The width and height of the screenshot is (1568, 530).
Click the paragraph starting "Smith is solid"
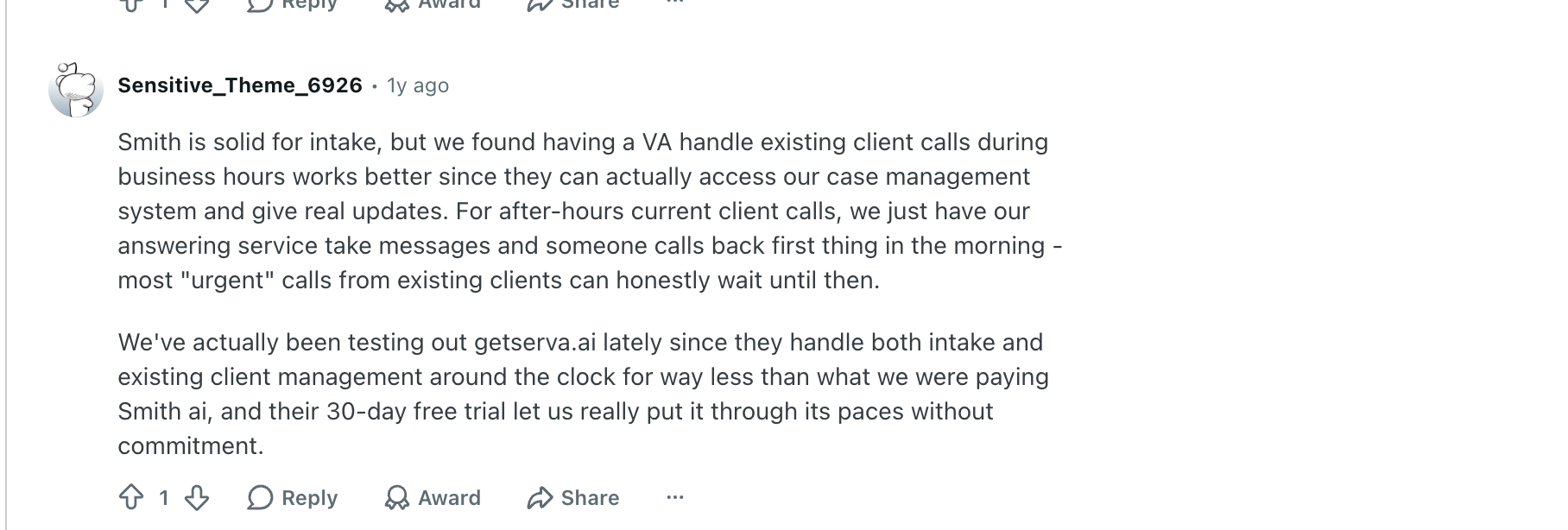pyautogui.click(x=591, y=211)
